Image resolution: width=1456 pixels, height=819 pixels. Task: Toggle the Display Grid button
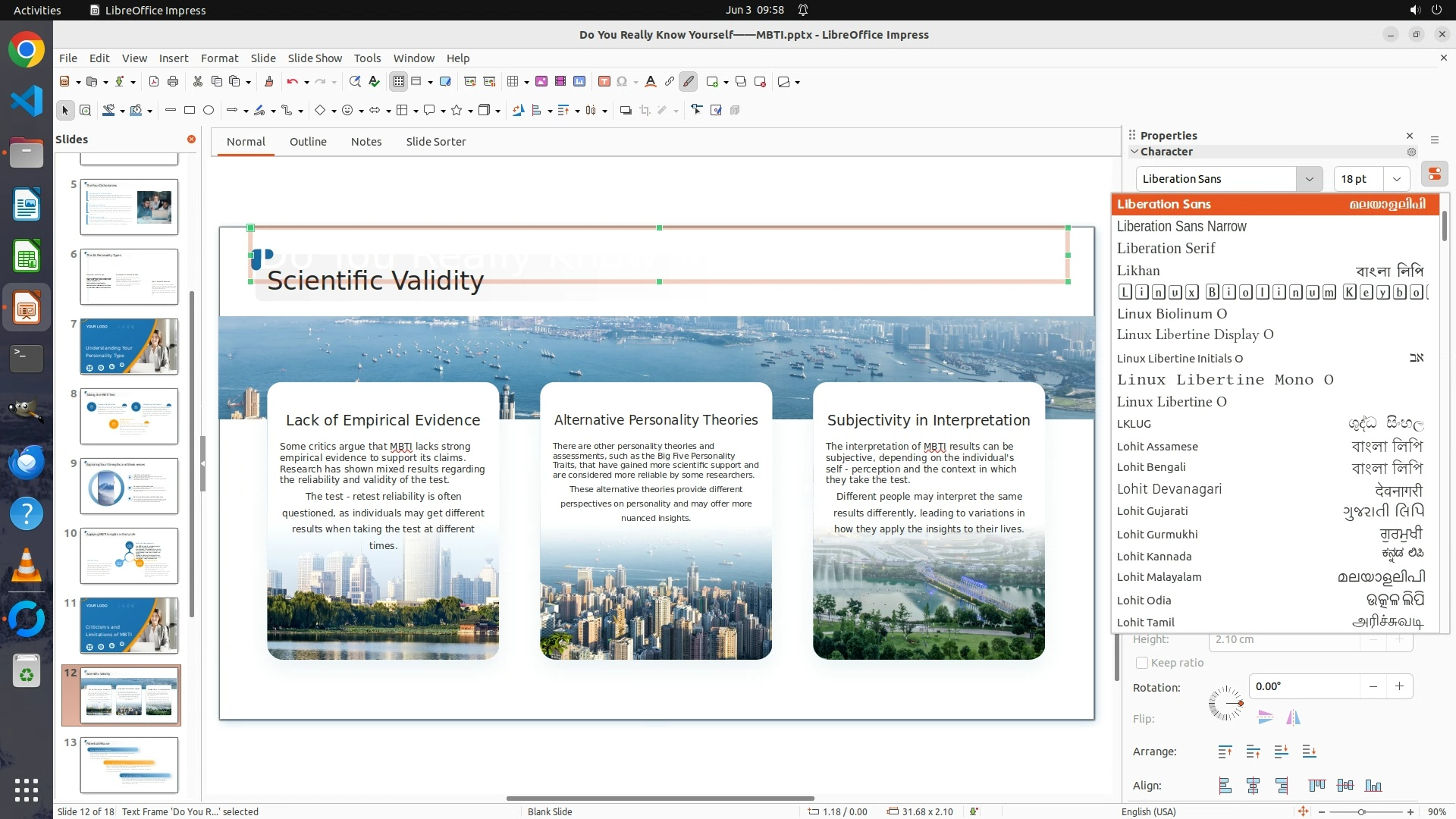[x=398, y=82]
